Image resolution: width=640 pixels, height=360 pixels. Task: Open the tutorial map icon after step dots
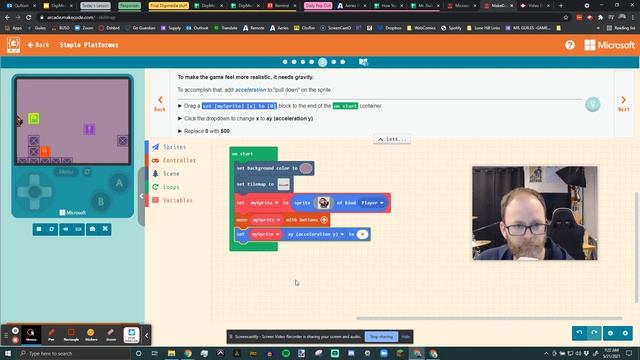pyautogui.click(x=363, y=62)
